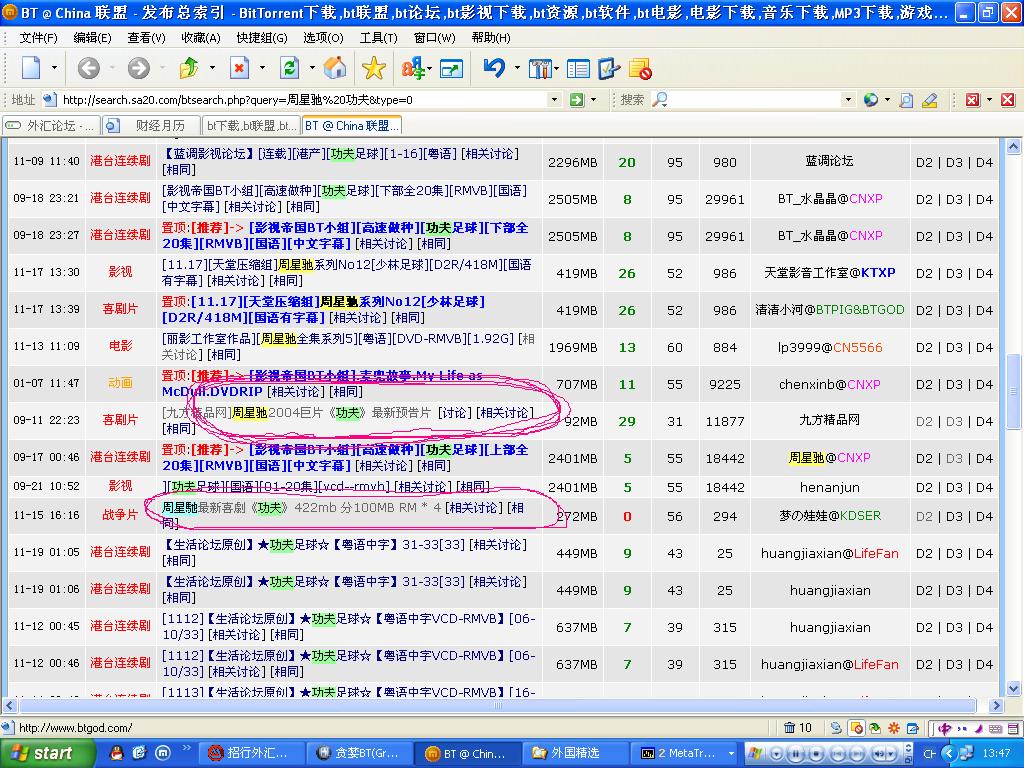
Task: Click the henanjun publisher link
Action: [x=829, y=487]
